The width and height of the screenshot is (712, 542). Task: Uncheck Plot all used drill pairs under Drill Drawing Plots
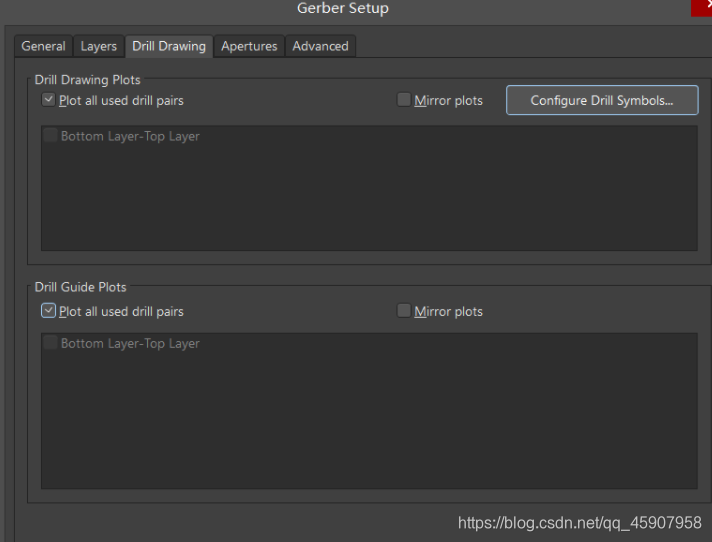pyautogui.click(x=48, y=99)
